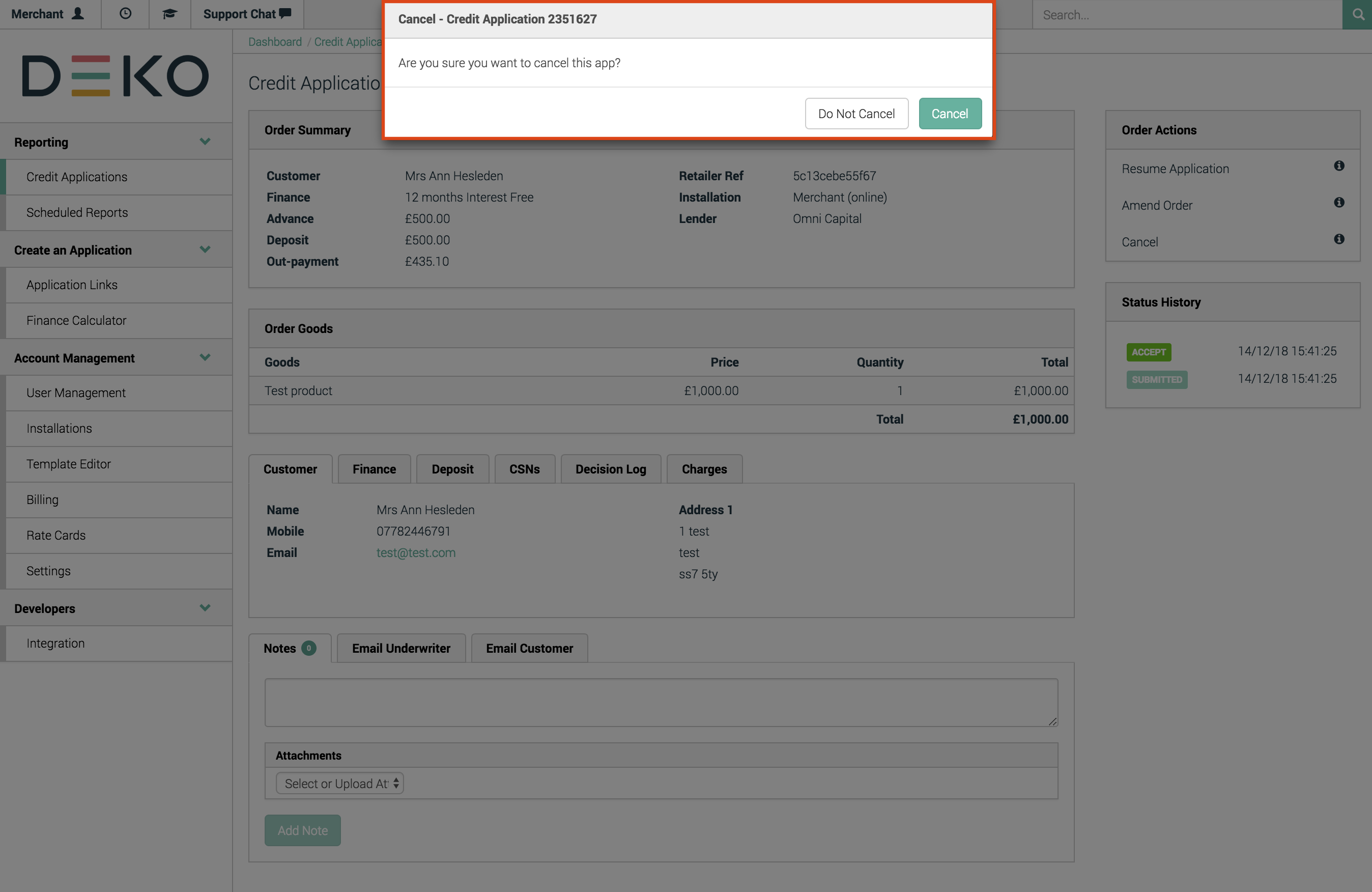Click the green search magnifier button
Image resolution: width=1372 pixels, height=892 pixels.
[x=1357, y=15]
